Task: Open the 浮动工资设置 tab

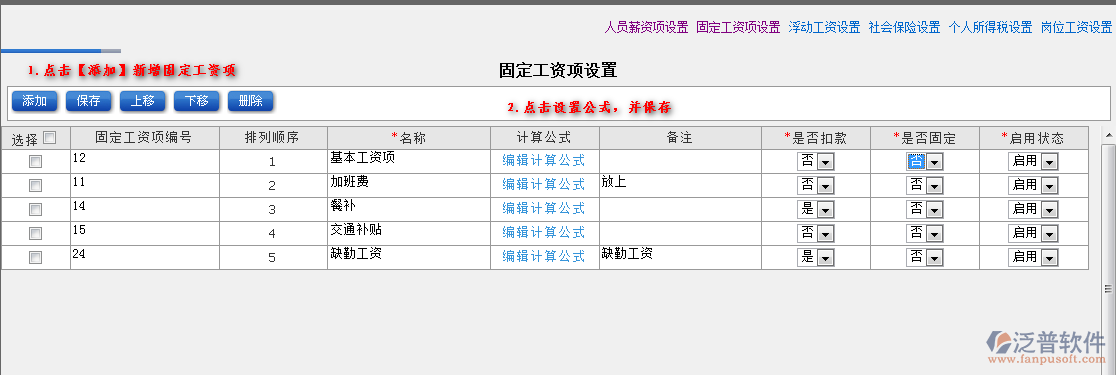Action: (x=824, y=28)
